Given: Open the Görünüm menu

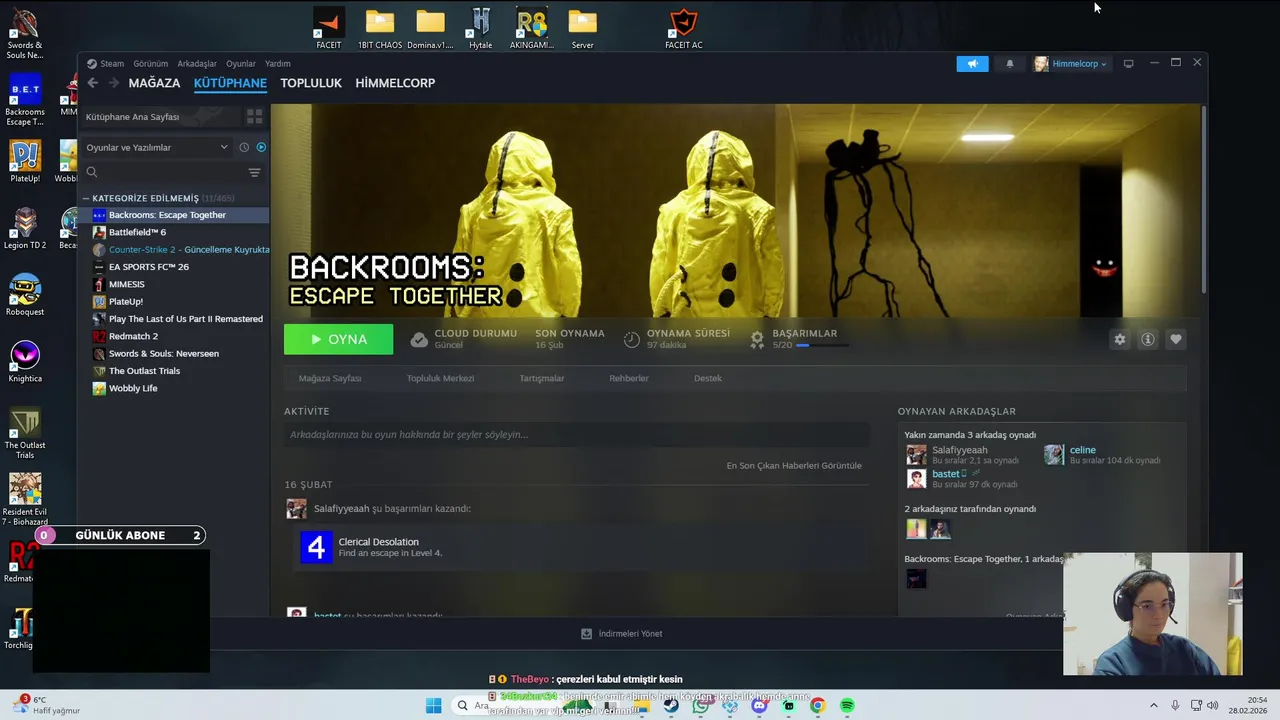Looking at the screenshot, I should (150, 63).
